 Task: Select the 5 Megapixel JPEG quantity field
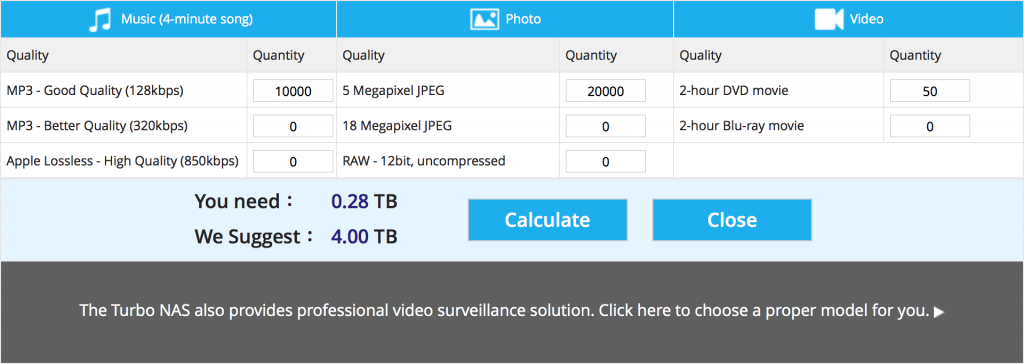[x=605, y=91]
